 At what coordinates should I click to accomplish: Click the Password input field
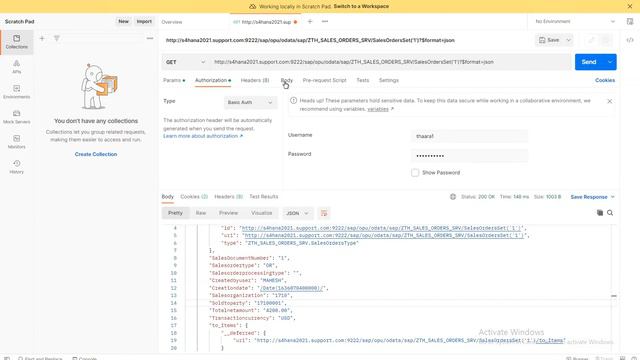(469, 156)
